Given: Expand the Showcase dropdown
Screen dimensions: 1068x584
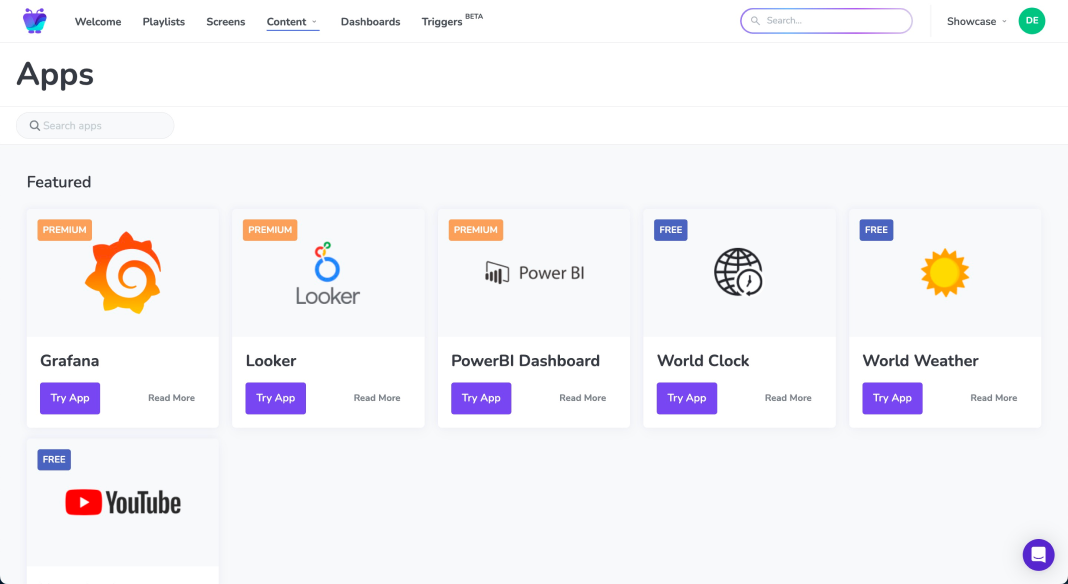Looking at the screenshot, I should coord(975,21).
